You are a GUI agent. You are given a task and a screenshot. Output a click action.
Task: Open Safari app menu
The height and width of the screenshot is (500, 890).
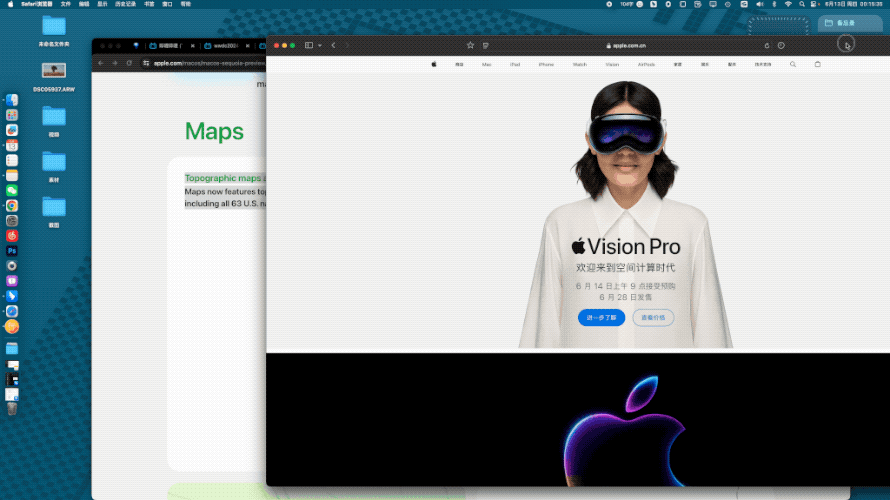[37, 4]
